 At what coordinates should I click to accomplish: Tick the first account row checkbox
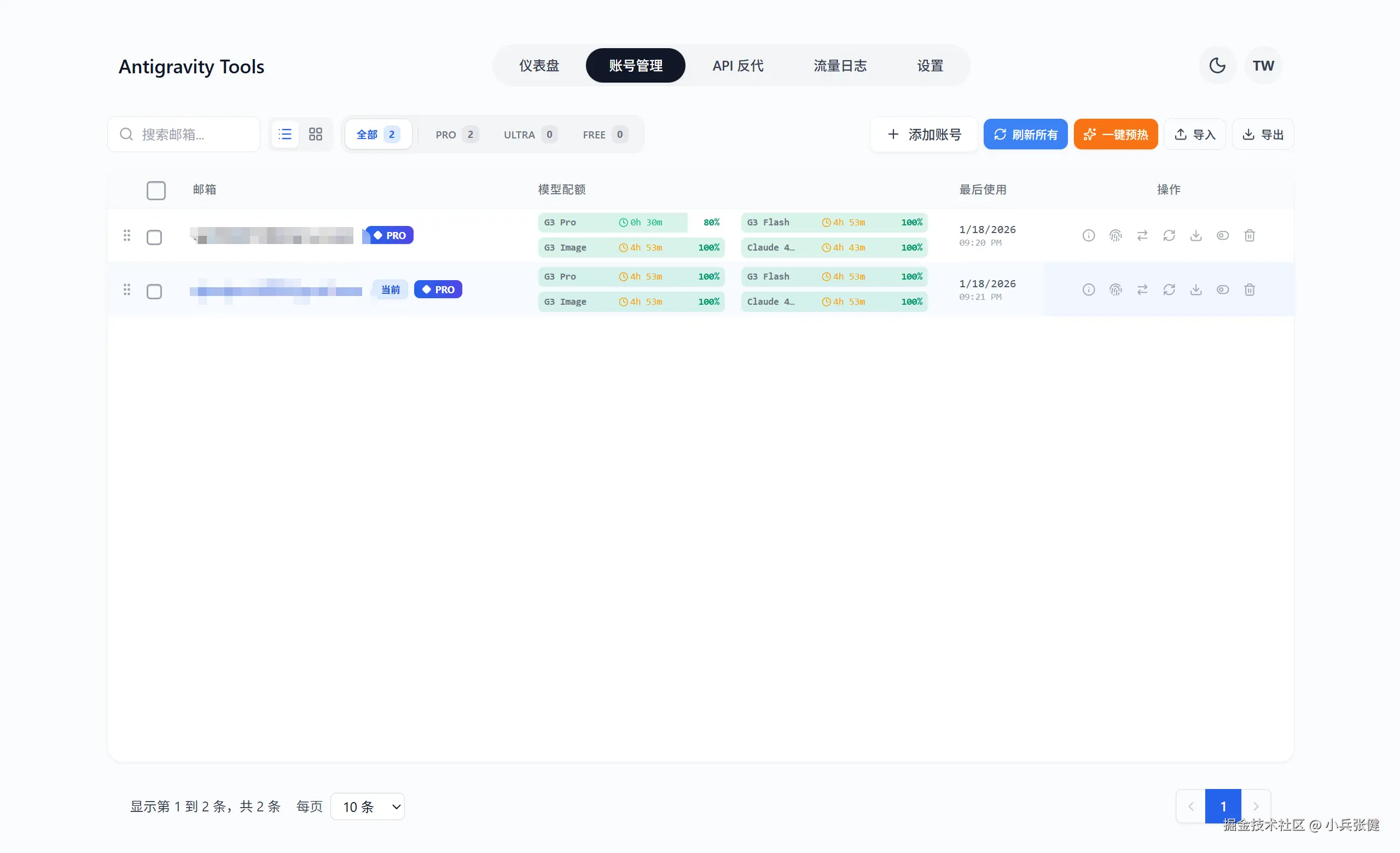[x=154, y=237]
